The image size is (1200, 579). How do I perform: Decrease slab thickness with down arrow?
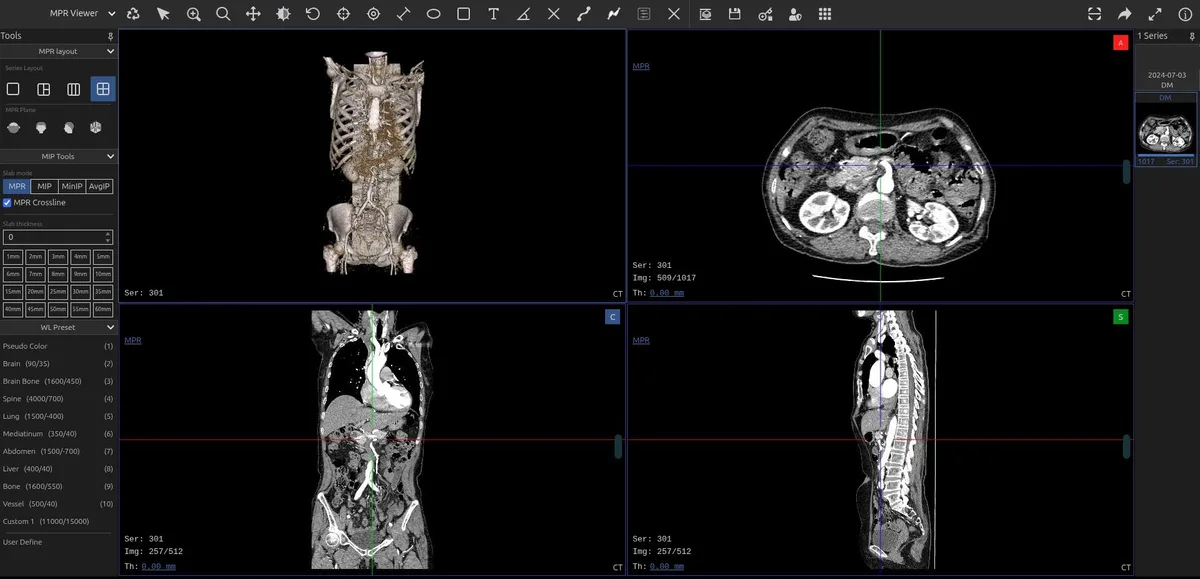pyautogui.click(x=108, y=241)
